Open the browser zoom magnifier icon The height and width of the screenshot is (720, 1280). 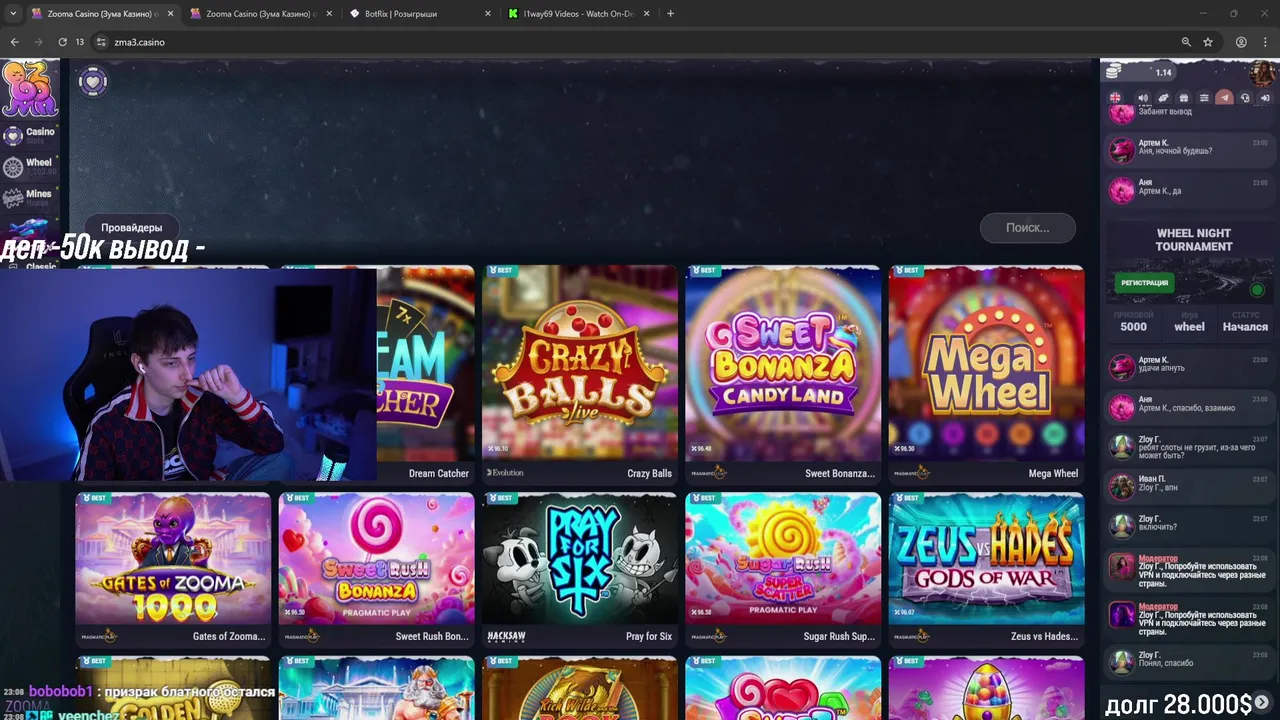[1186, 42]
